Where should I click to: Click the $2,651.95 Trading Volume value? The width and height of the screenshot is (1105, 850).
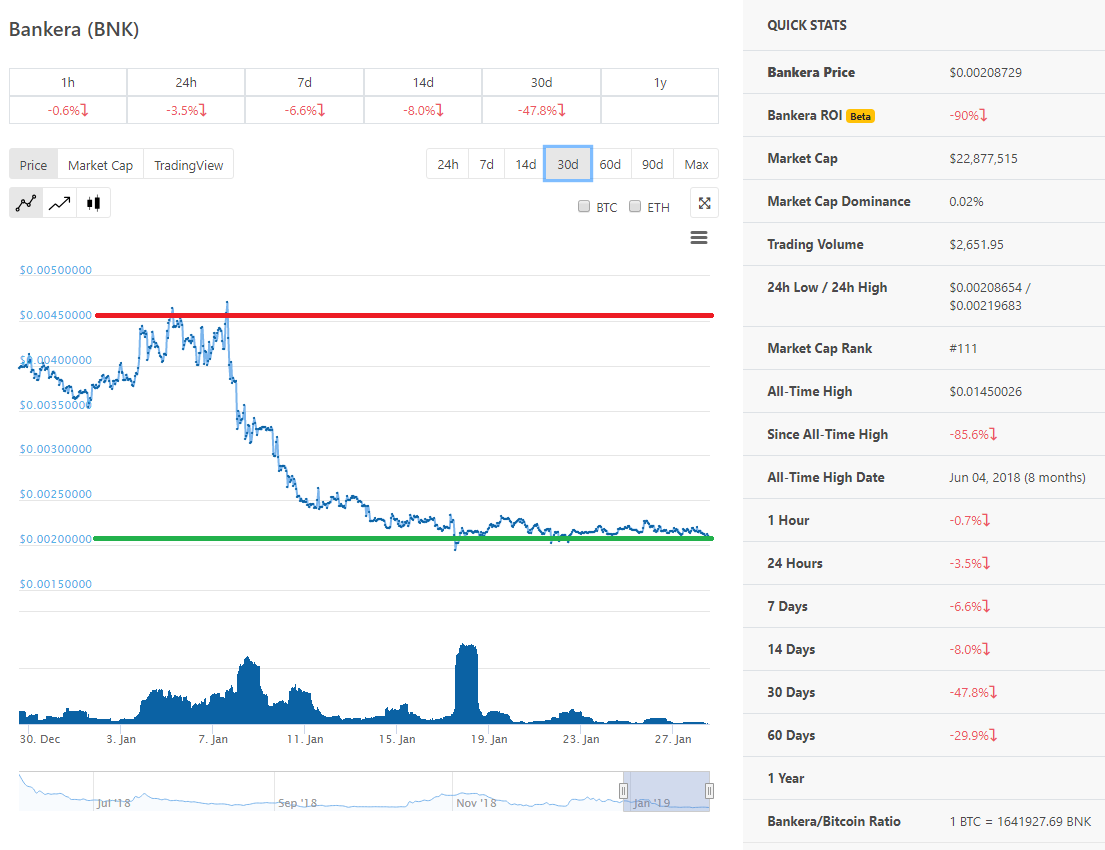976,245
